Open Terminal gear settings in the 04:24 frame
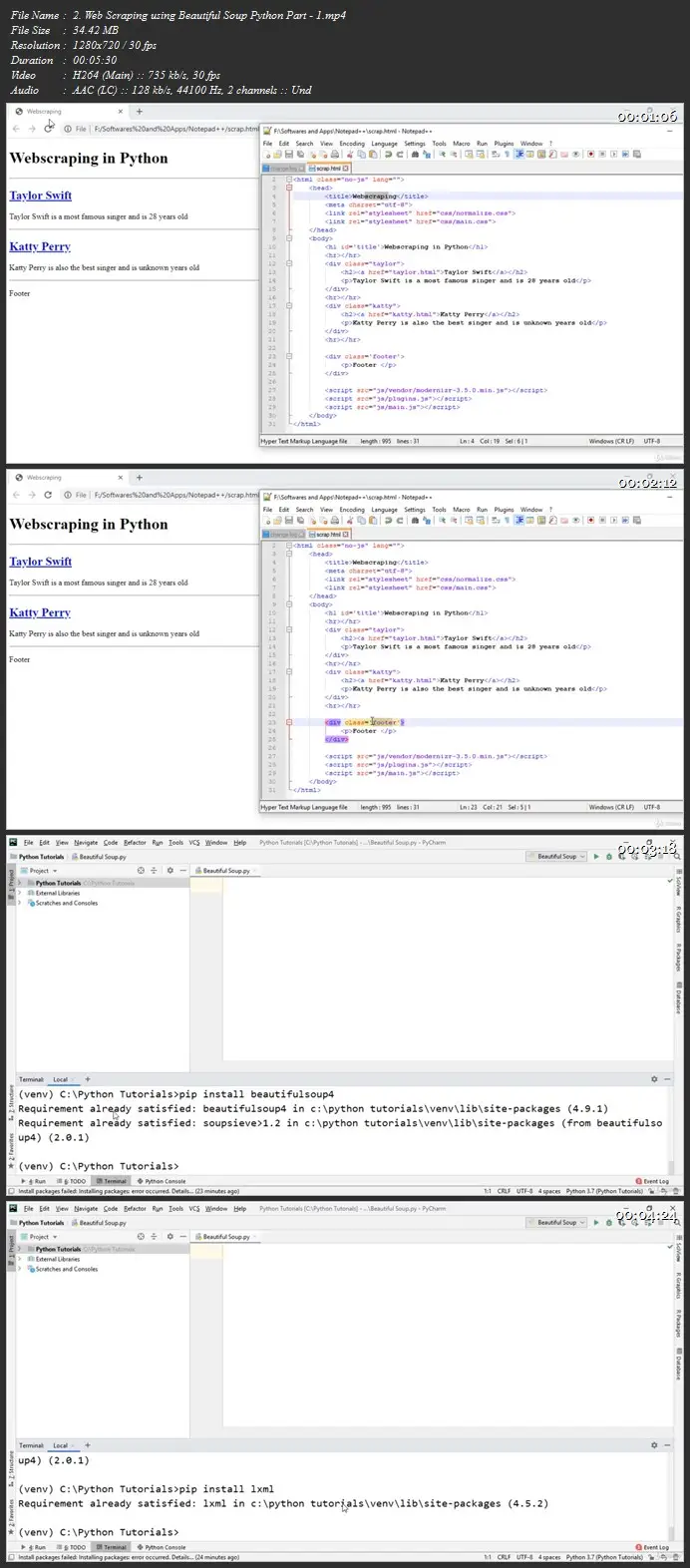The image size is (690, 1568). [654, 1445]
